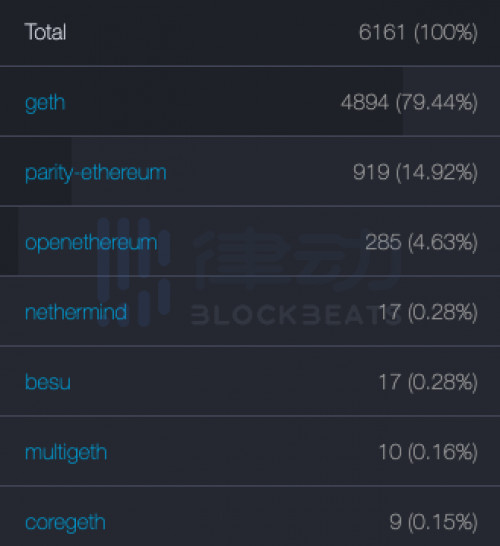Select the 919 (14.92%) parity-ethereum count
Image resolution: width=500 pixels, height=546 pixels.
415,172
